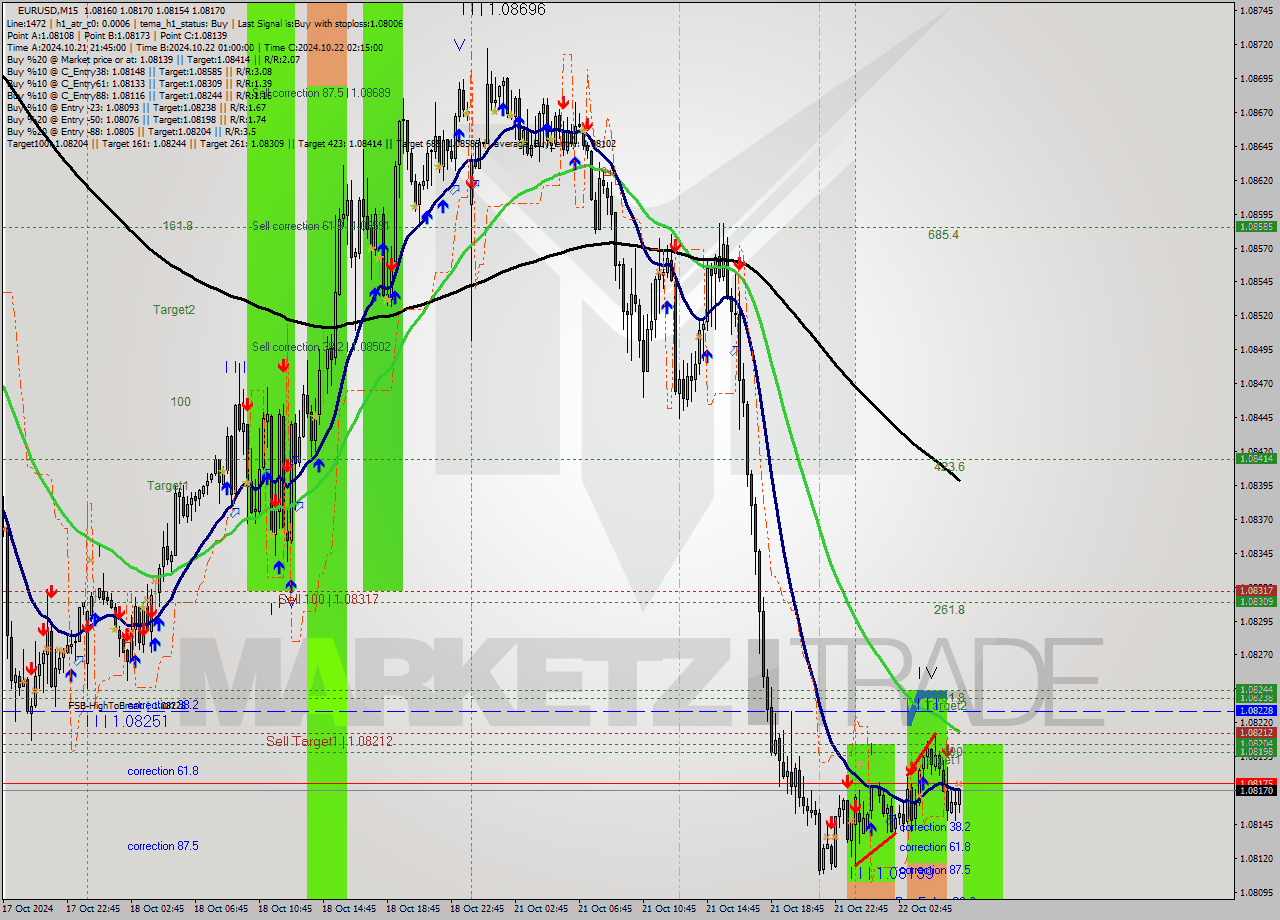This screenshot has height=920, width=1280.
Task: Click the 'correction 87.5' label on left side
Action: 163,846
